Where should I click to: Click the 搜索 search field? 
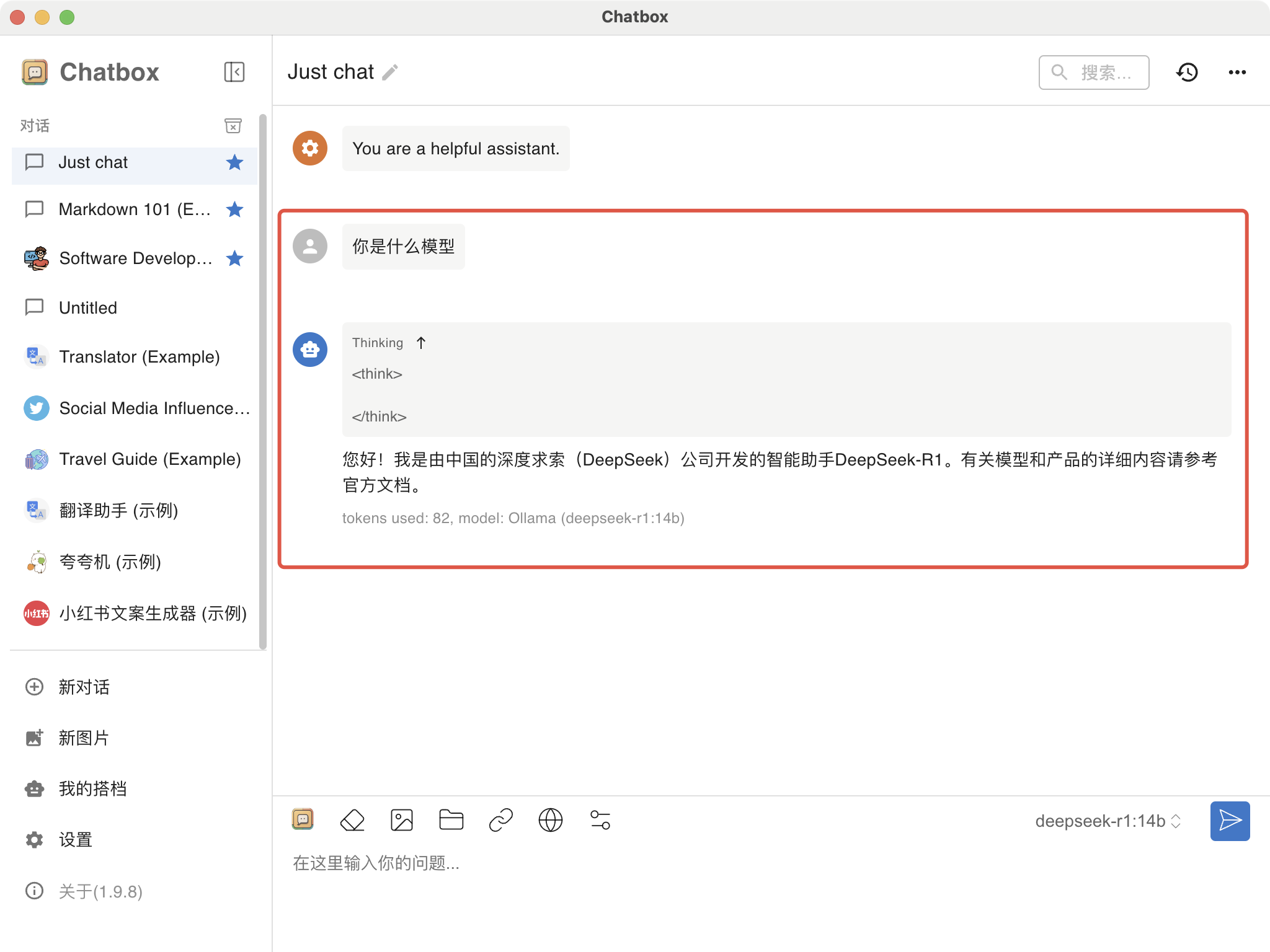[1094, 73]
